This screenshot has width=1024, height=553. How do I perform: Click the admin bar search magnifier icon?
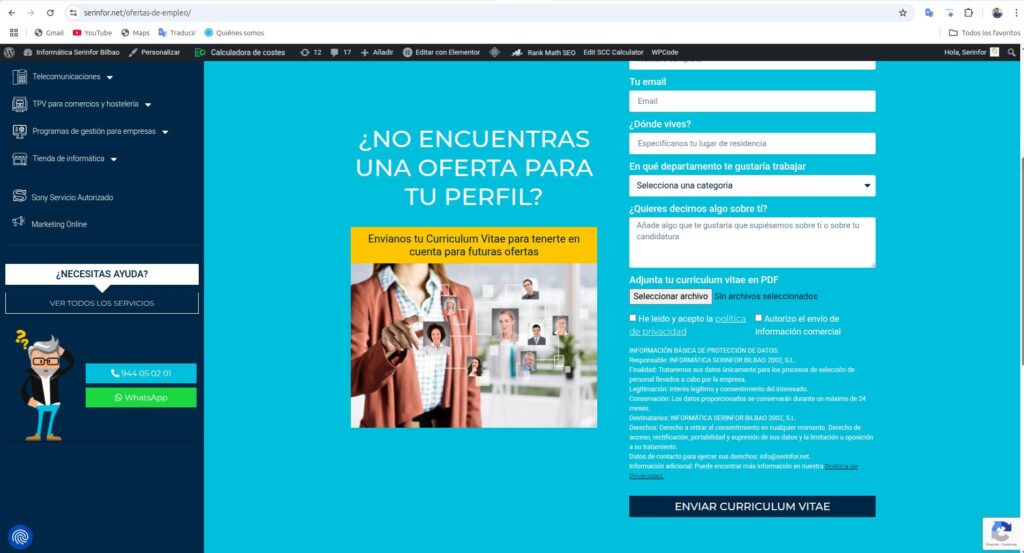[1012, 52]
